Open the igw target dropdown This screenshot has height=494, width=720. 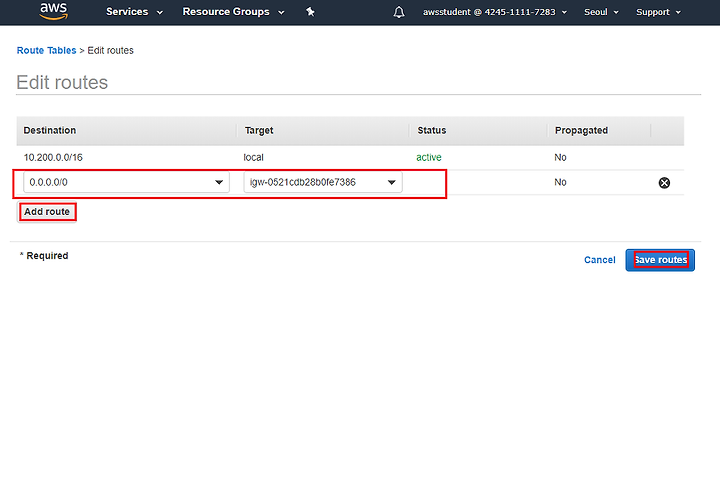(323, 182)
